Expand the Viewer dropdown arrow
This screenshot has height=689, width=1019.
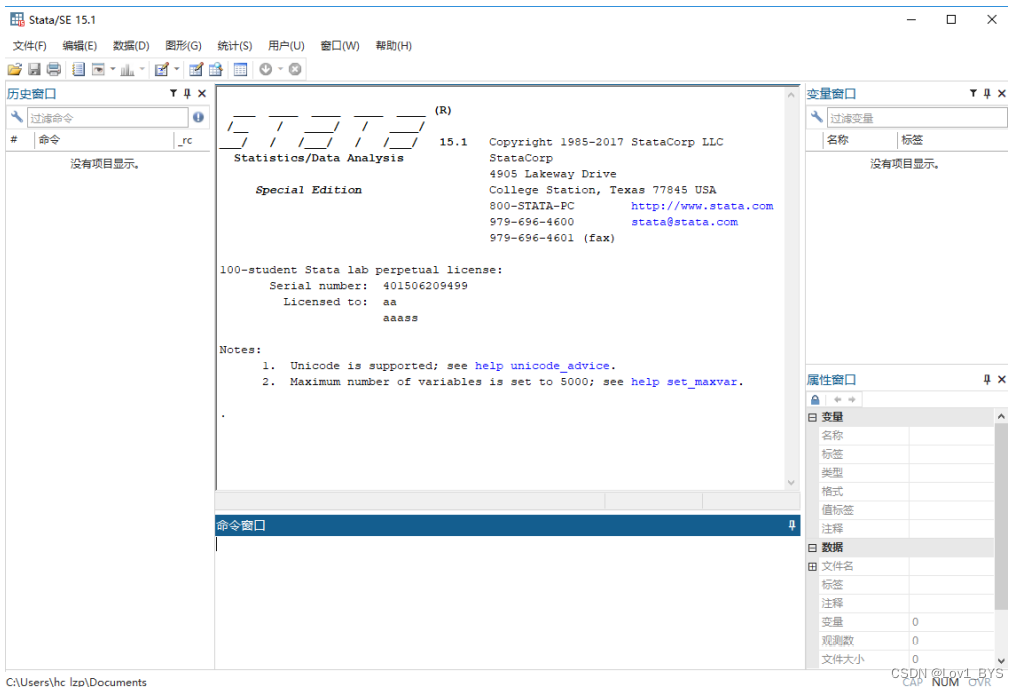click(x=112, y=69)
